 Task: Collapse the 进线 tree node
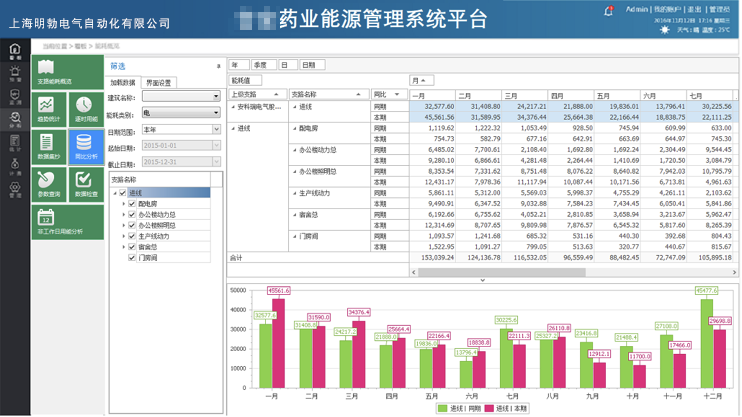click(x=115, y=193)
